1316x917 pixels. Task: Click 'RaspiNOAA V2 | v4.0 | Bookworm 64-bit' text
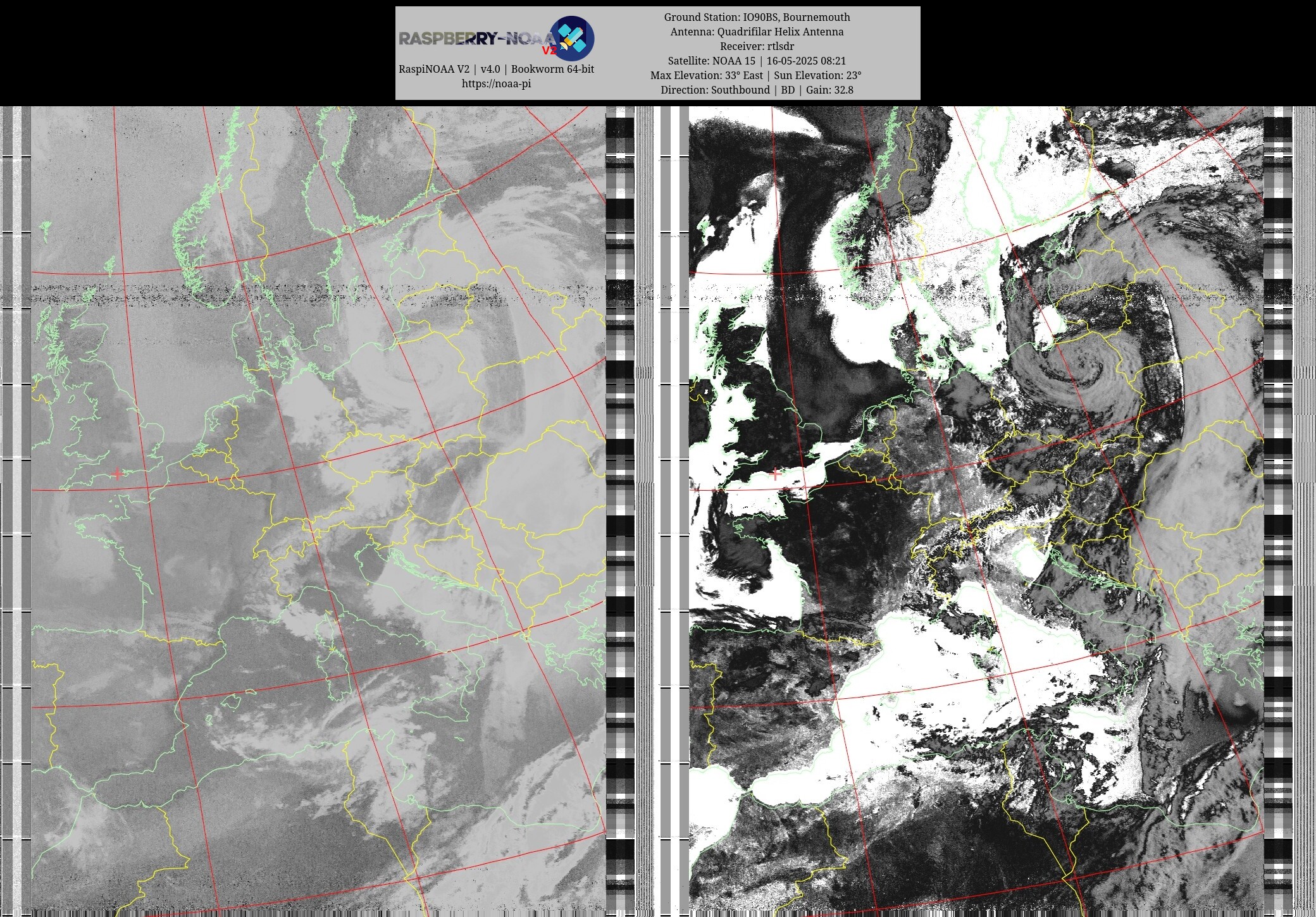click(x=496, y=69)
